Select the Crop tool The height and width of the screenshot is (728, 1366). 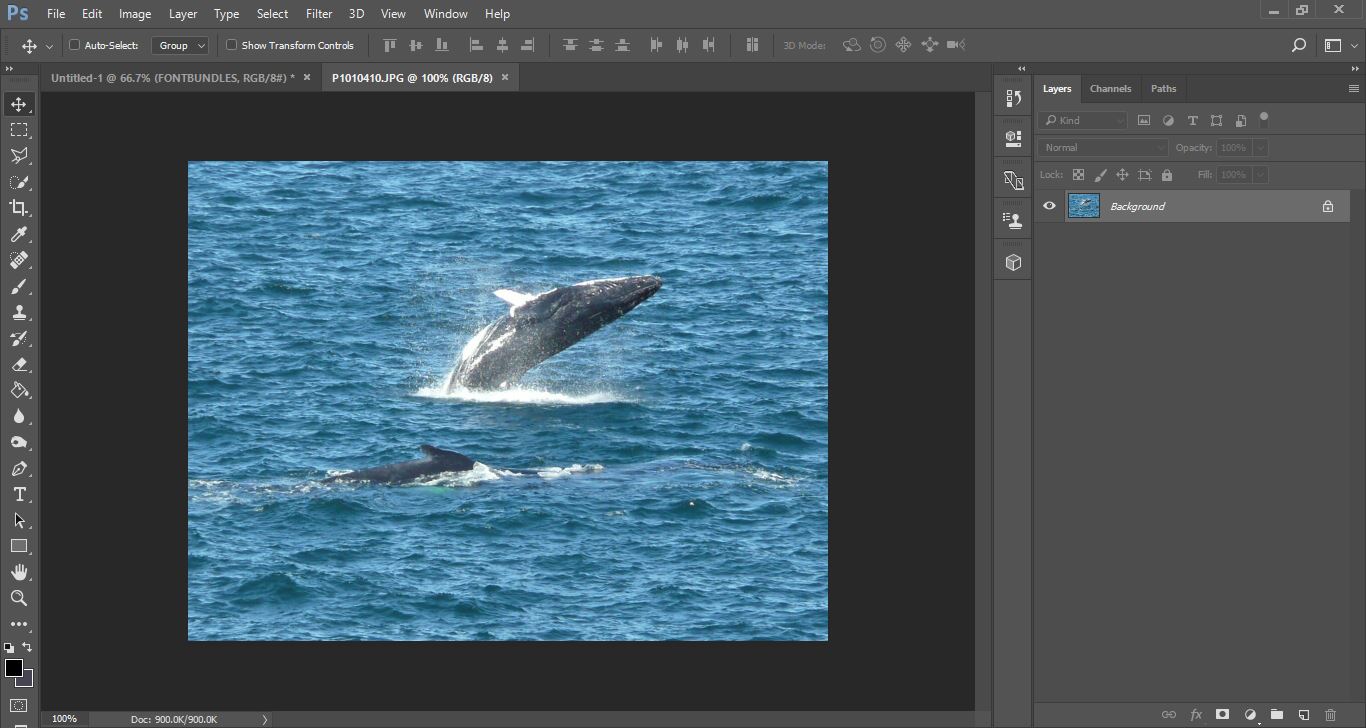pyautogui.click(x=19, y=208)
